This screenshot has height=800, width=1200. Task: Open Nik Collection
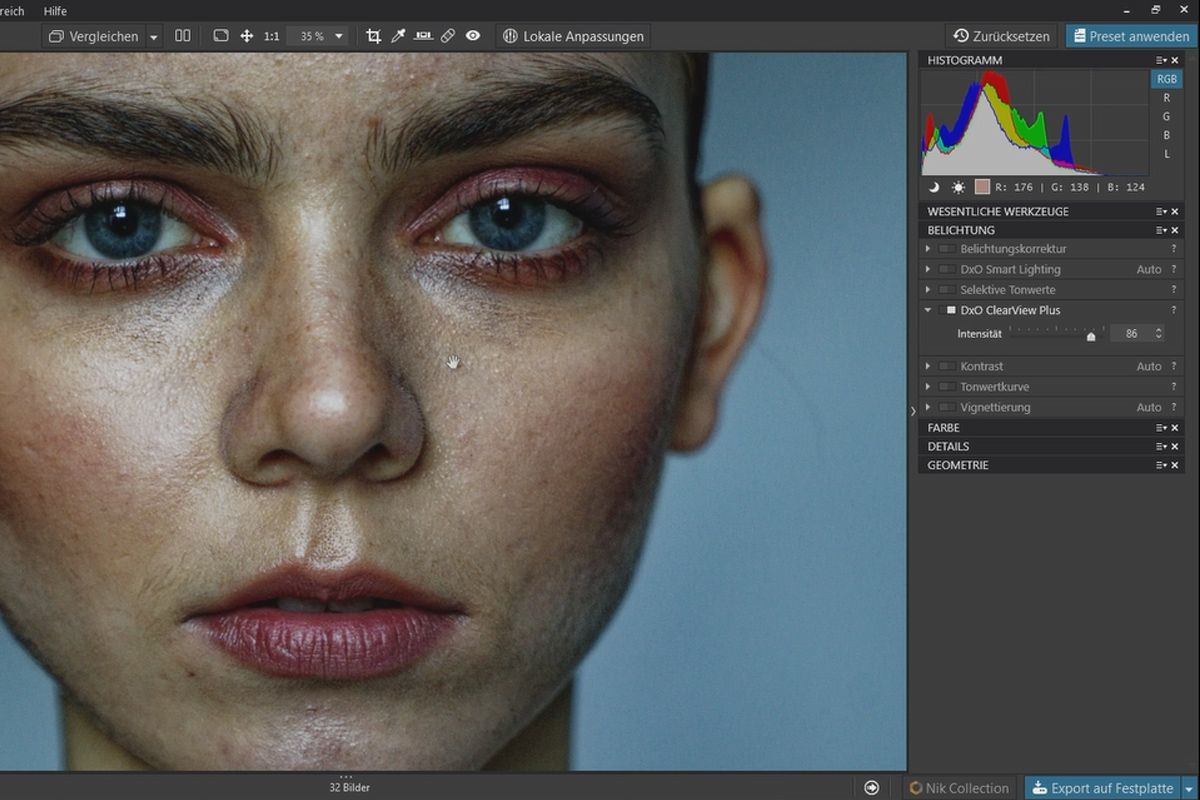point(960,788)
